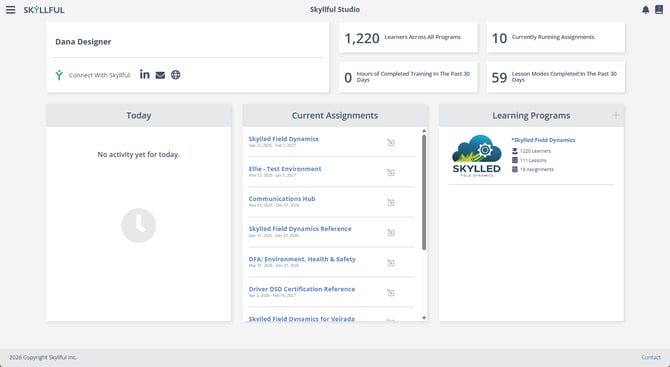Viewport: 670px width, 367px height.
Task: Open Skylled Field Dynamics Reference assignment
Action: click(300, 229)
